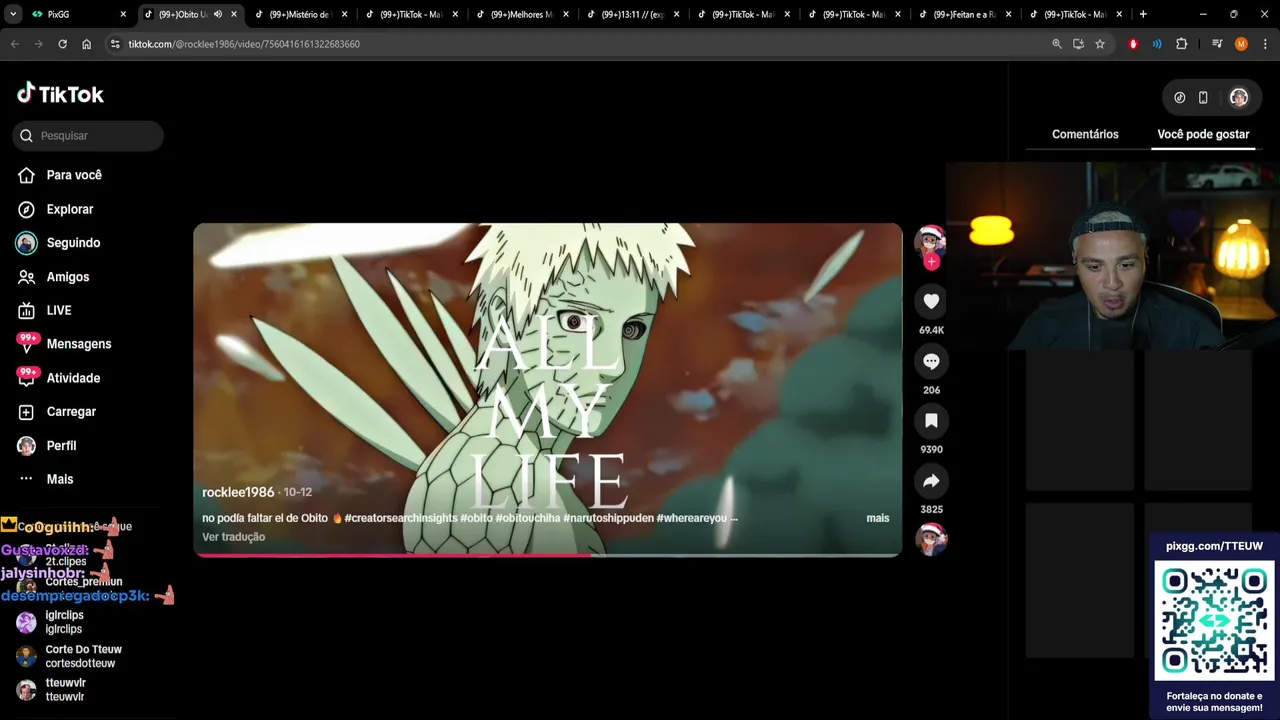This screenshot has height=720, width=1280.
Task: Click the get-app phone icon
Action: tap(1203, 97)
